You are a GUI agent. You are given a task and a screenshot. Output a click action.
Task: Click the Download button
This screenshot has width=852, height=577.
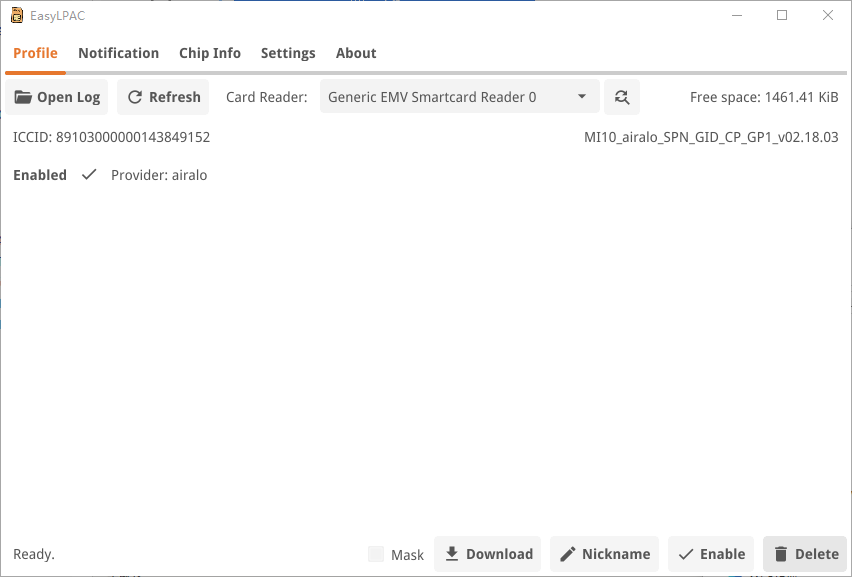(487, 554)
